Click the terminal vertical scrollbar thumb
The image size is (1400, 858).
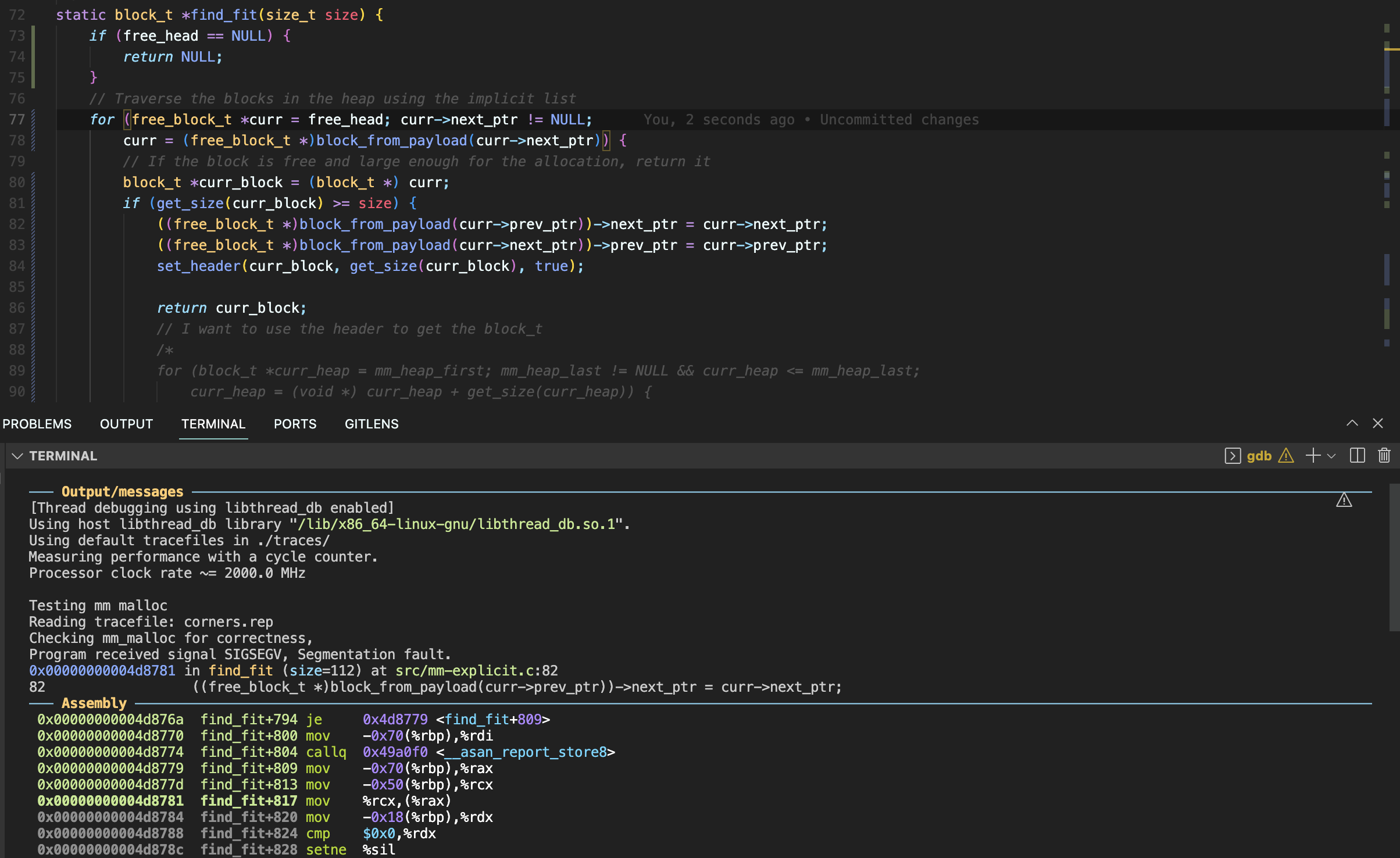click(x=1394, y=558)
